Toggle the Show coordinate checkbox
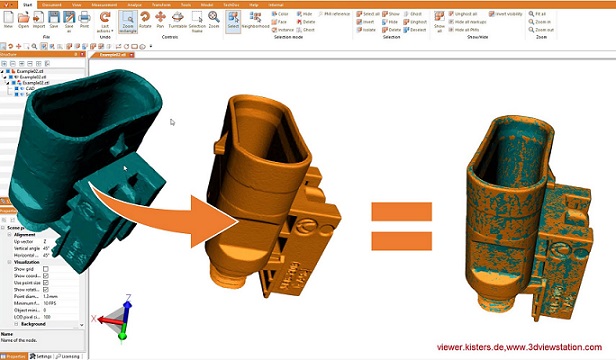Screen dimensions: 616x360 tap(46, 276)
